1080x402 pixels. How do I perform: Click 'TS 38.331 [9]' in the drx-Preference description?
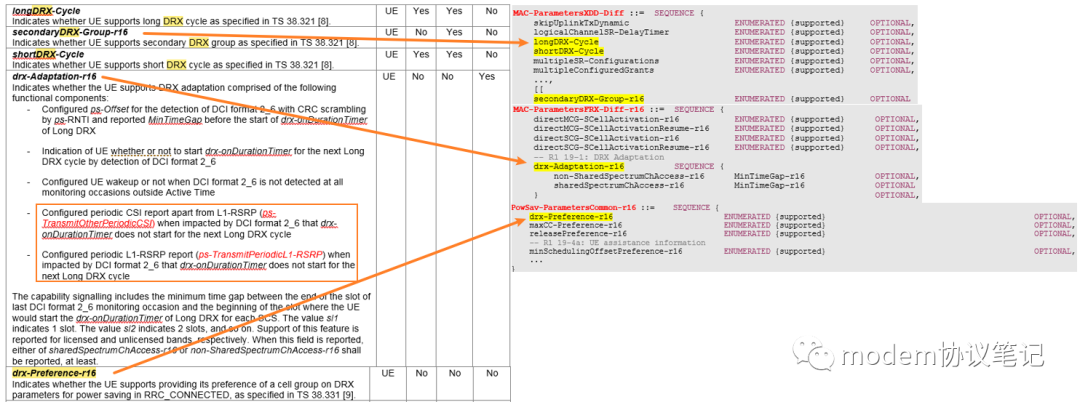[x=325, y=394]
